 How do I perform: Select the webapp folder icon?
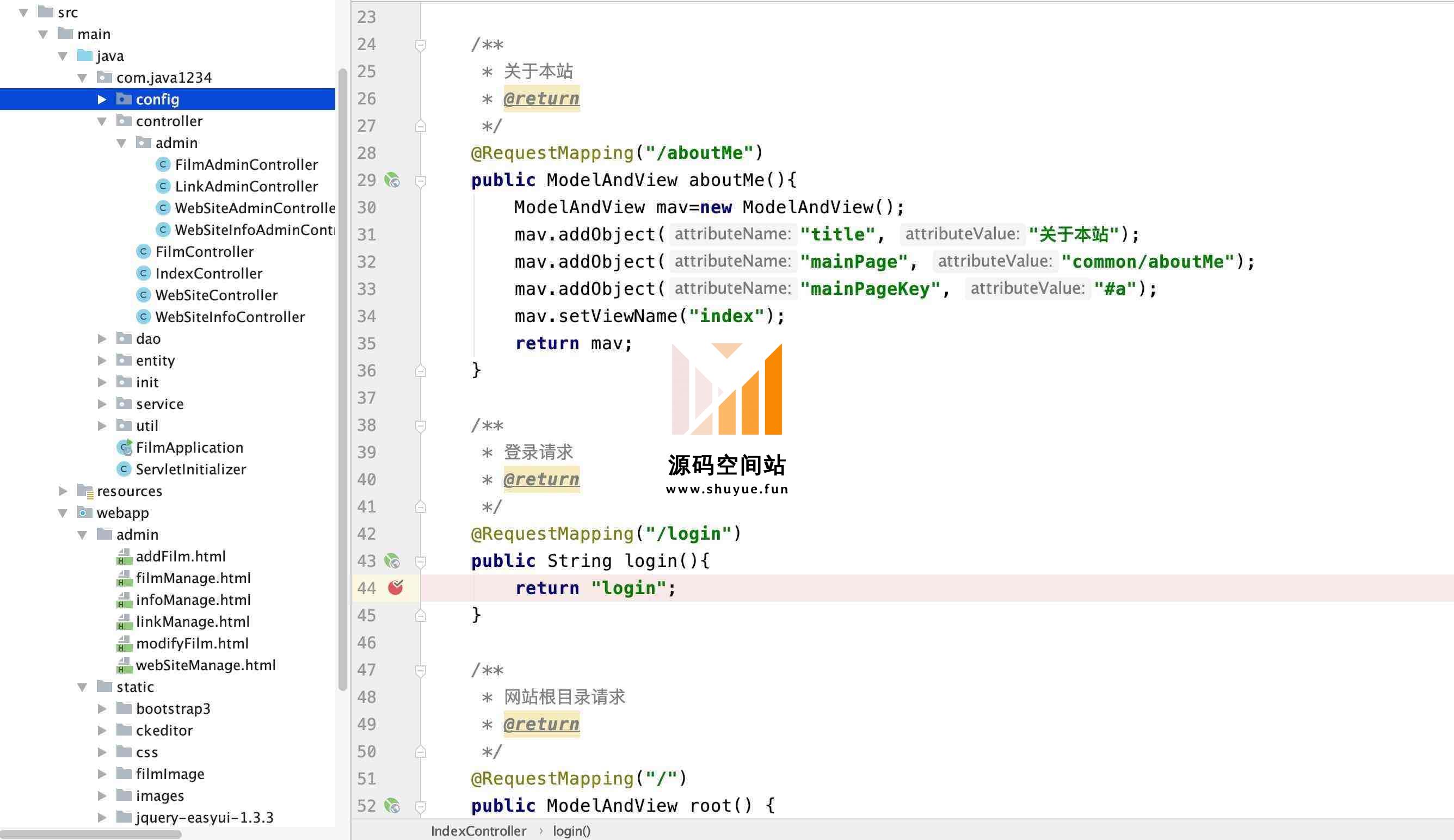point(85,513)
